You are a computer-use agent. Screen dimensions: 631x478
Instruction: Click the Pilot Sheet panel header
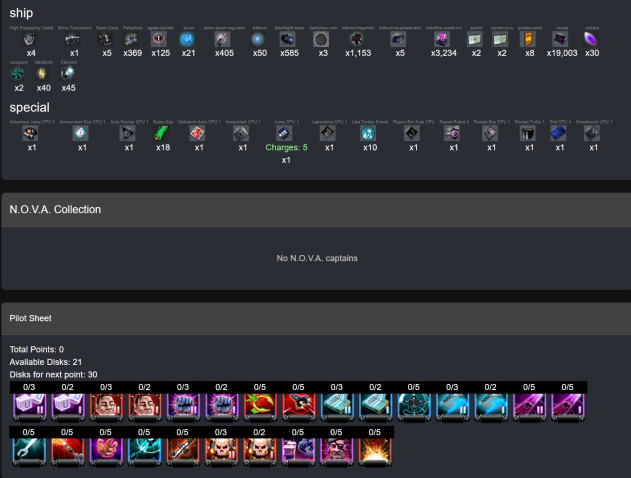pyautogui.click(x=316, y=319)
